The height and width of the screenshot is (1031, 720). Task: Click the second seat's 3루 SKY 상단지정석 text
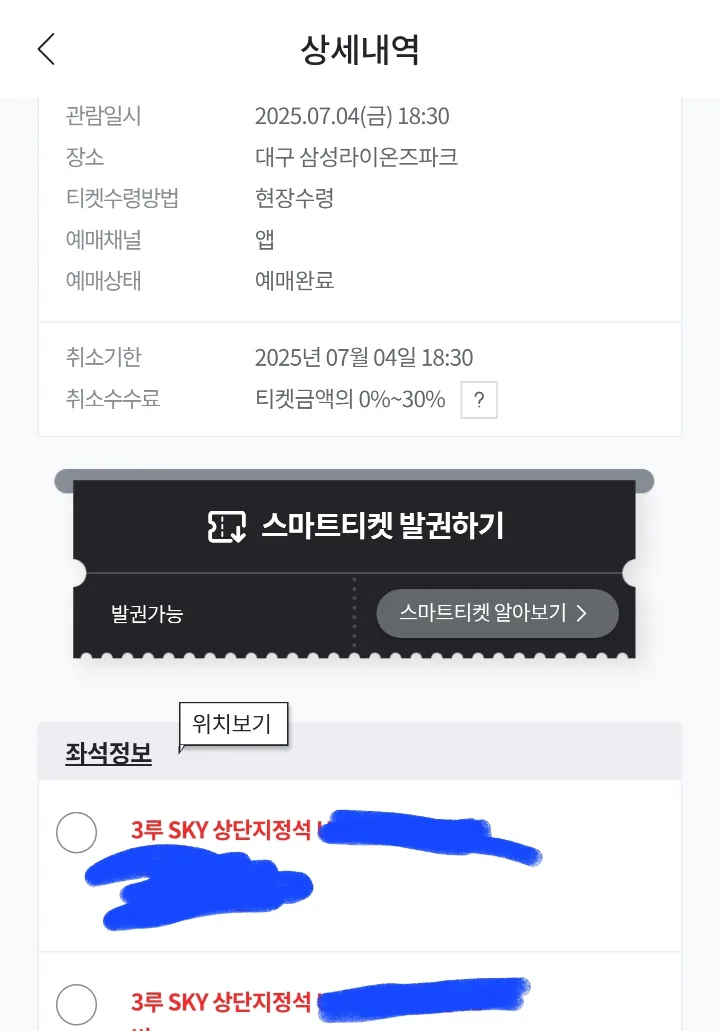click(x=221, y=1002)
